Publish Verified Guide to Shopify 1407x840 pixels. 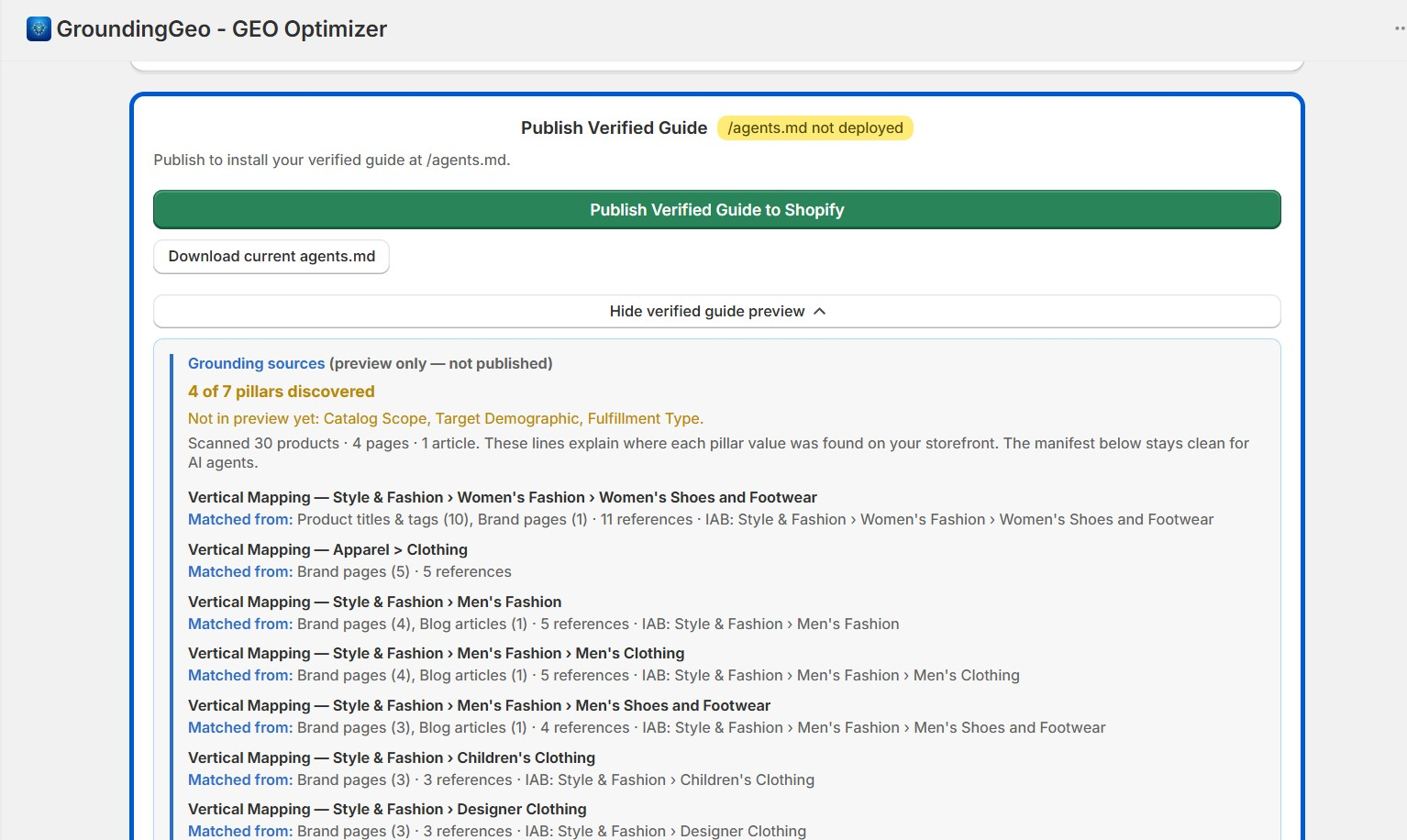(x=716, y=210)
